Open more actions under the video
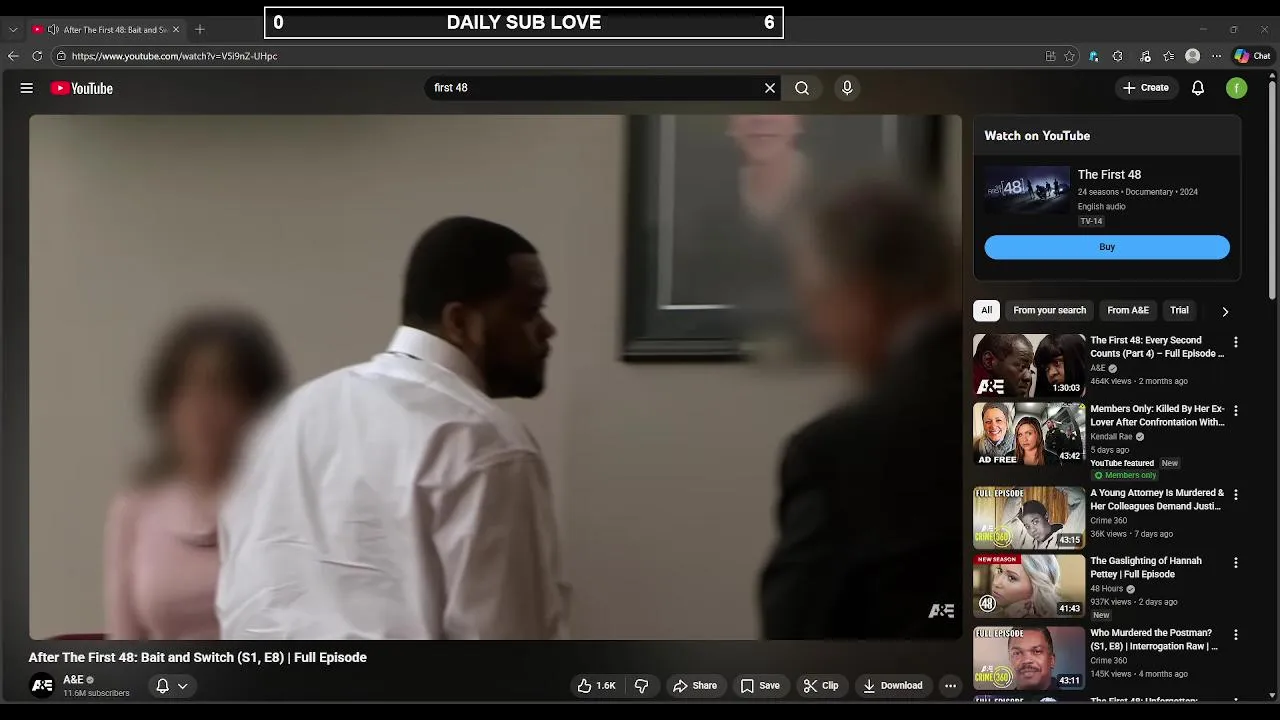1280x720 pixels. tap(951, 686)
